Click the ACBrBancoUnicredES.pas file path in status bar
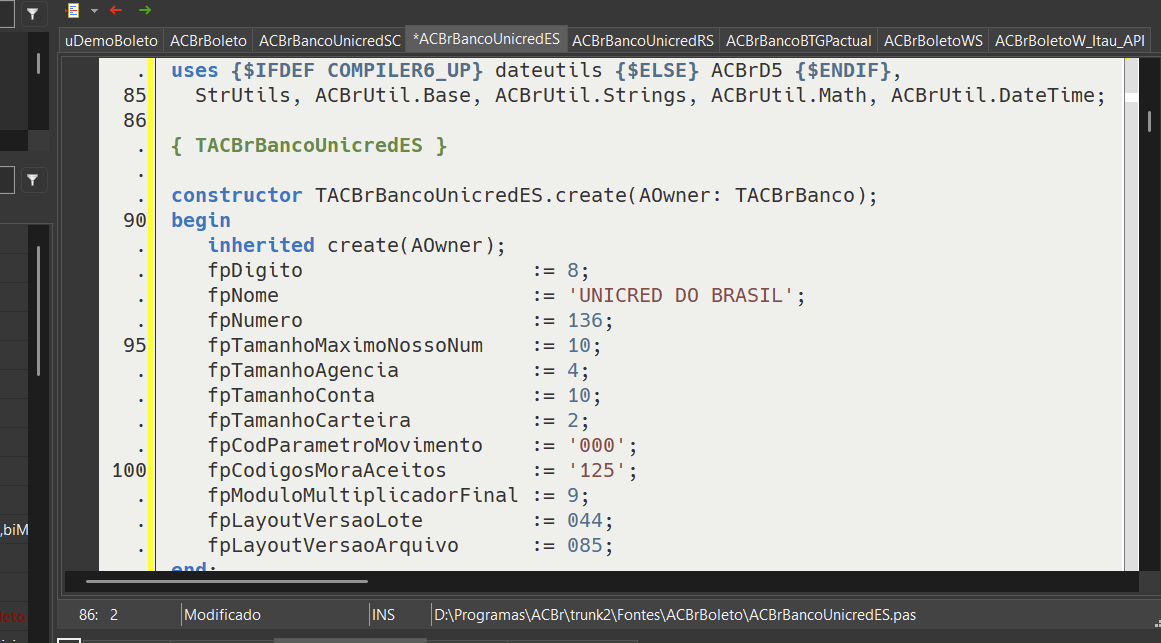 pos(675,615)
